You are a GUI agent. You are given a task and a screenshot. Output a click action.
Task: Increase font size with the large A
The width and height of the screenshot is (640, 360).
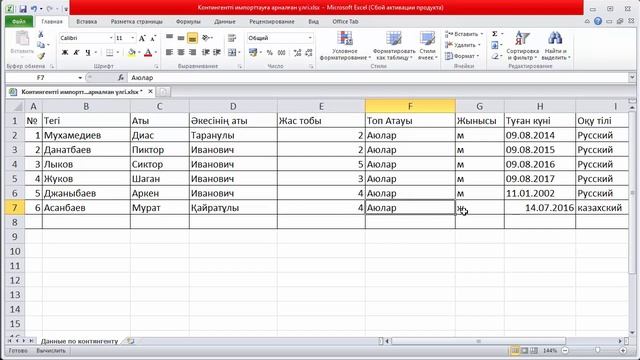(142, 38)
